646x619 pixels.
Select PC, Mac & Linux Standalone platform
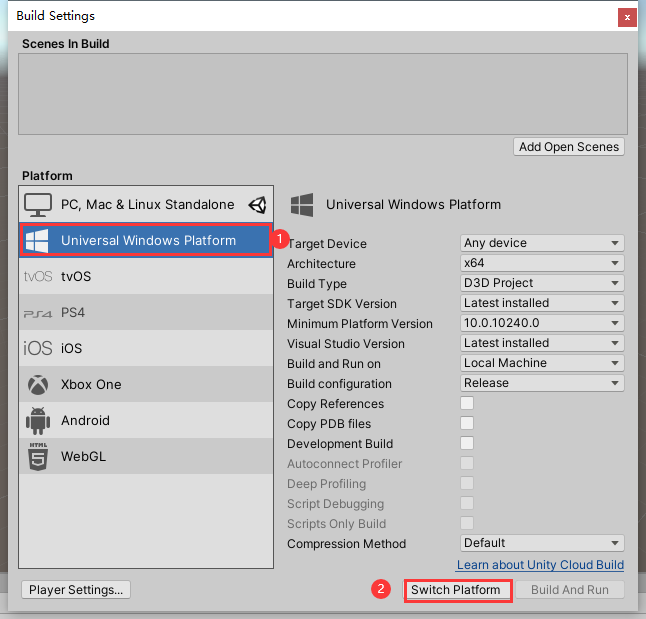[x=146, y=205]
